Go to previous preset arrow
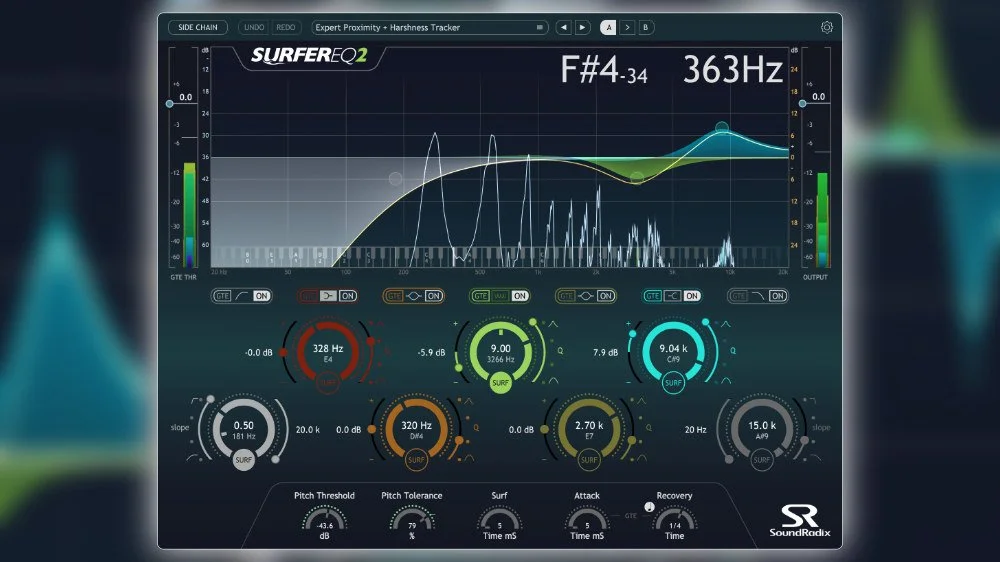The height and width of the screenshot is (562, 1000). (563, 27)
